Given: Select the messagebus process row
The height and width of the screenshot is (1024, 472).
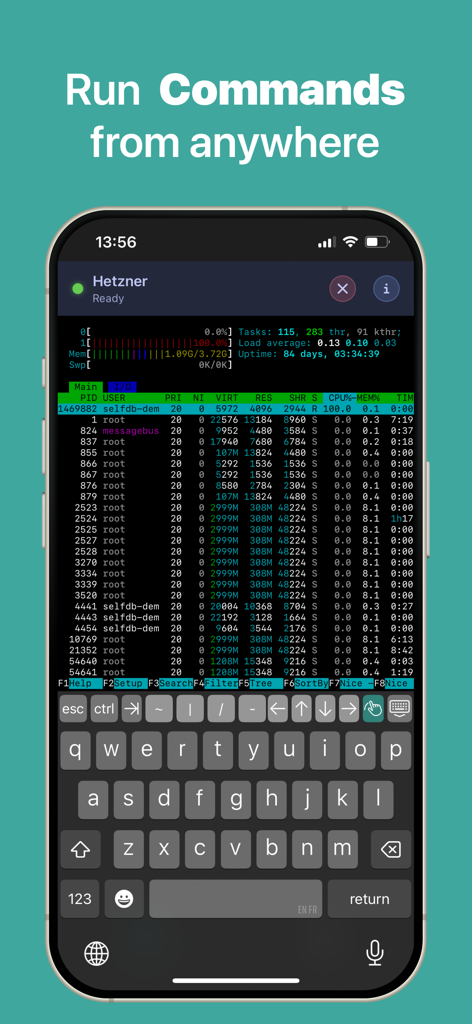Looking at the screenshot, I should pyautogui.click(x=236, y=431).
